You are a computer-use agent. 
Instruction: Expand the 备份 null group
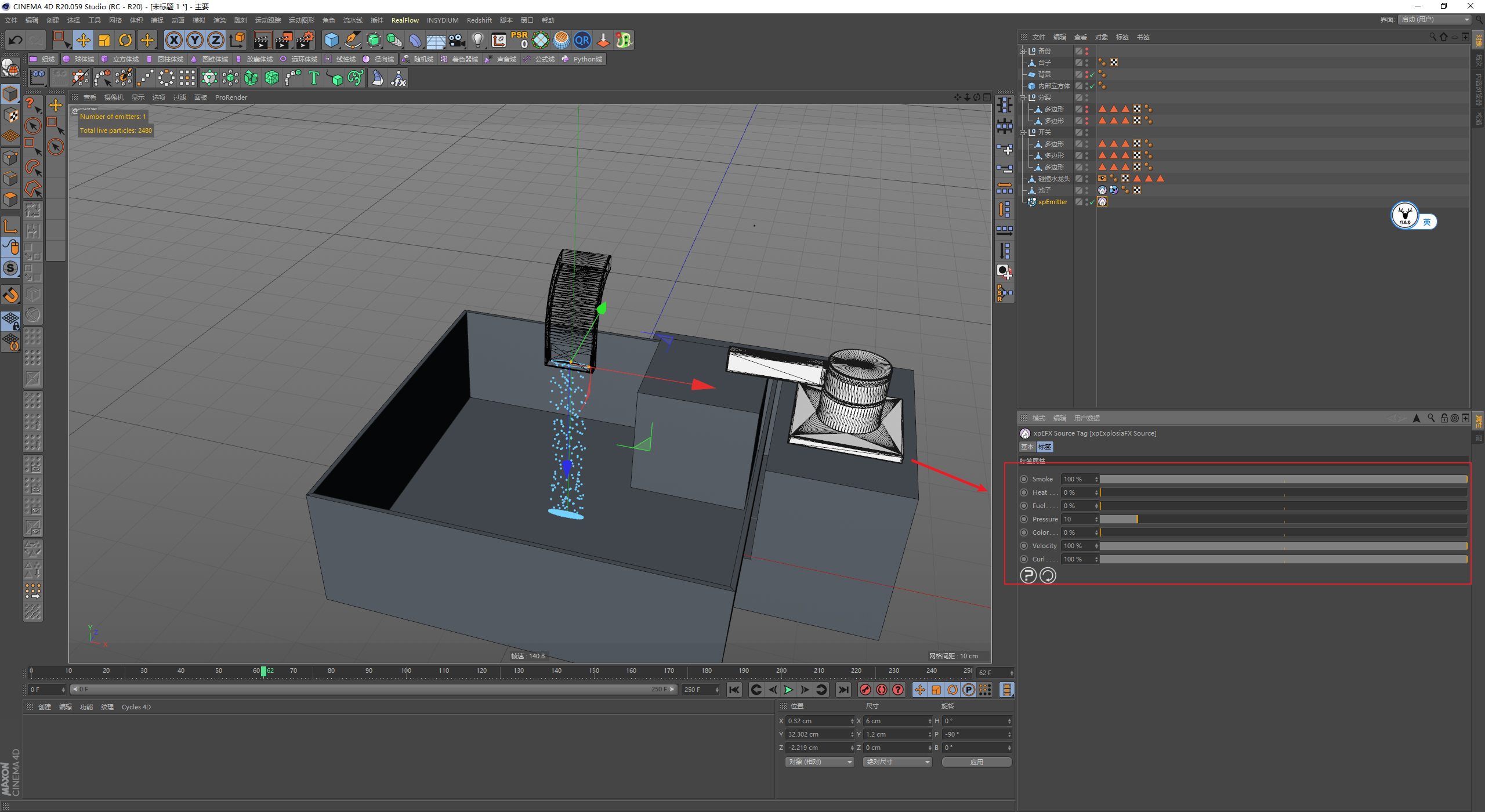(x=1023, y=51)
